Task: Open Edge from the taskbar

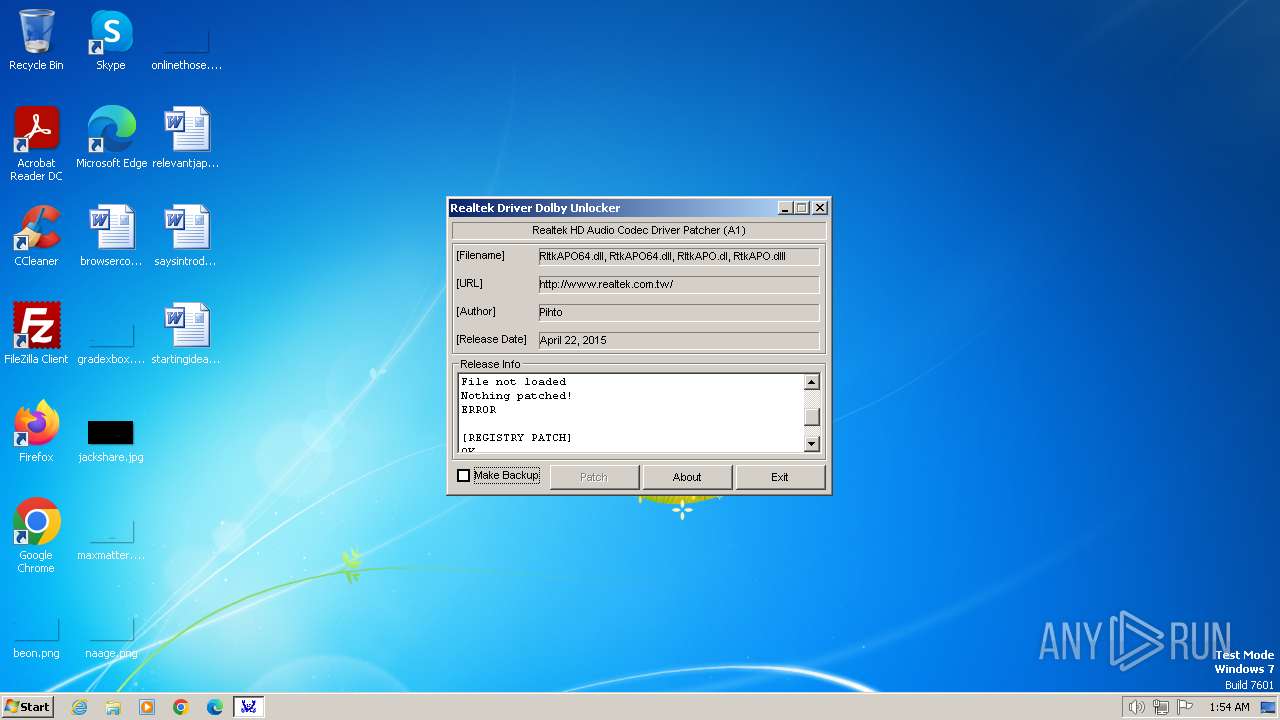Action: 215,707
